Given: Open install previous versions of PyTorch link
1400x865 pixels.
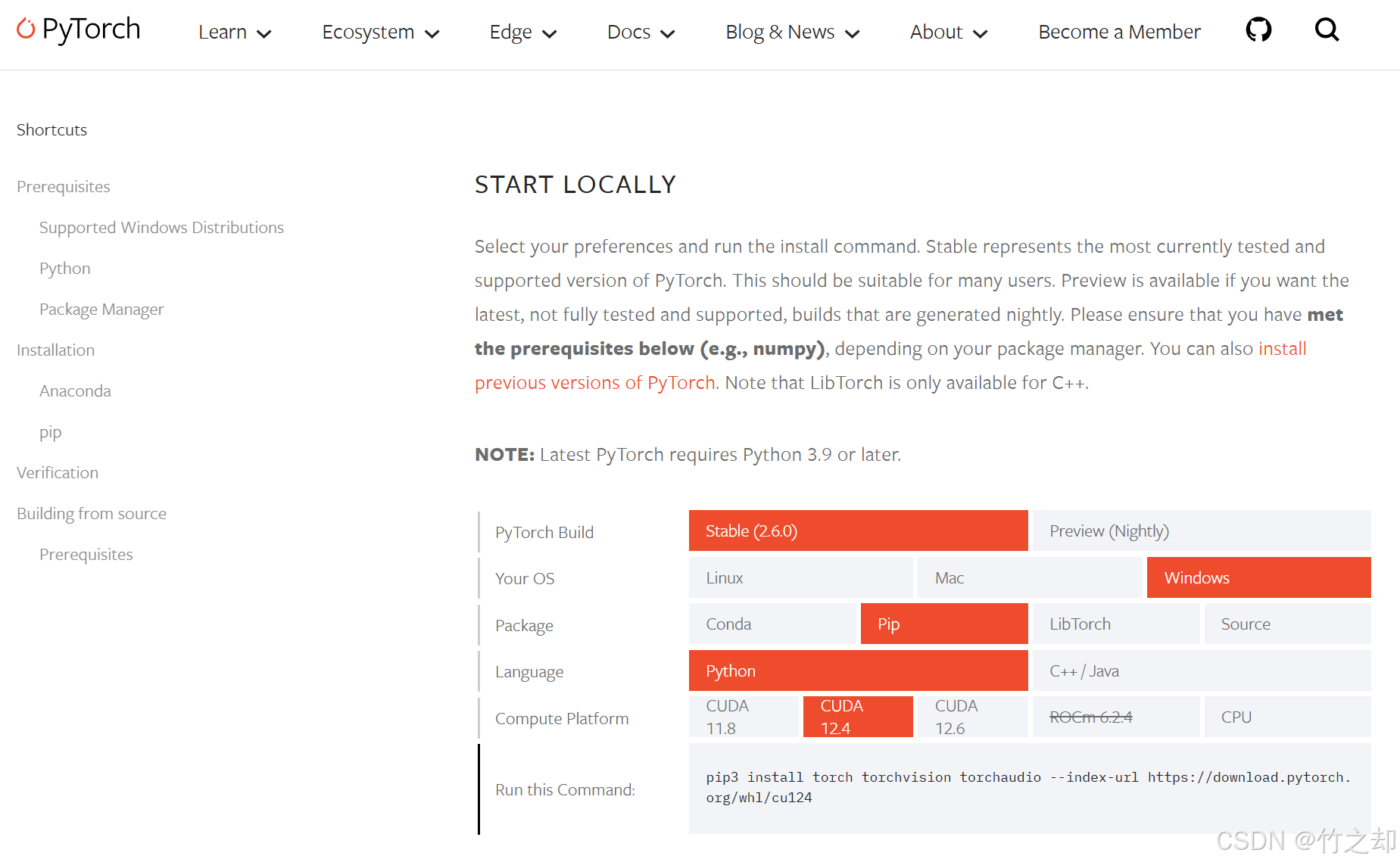Looking at the screenshot, I should tap(595, 383).
